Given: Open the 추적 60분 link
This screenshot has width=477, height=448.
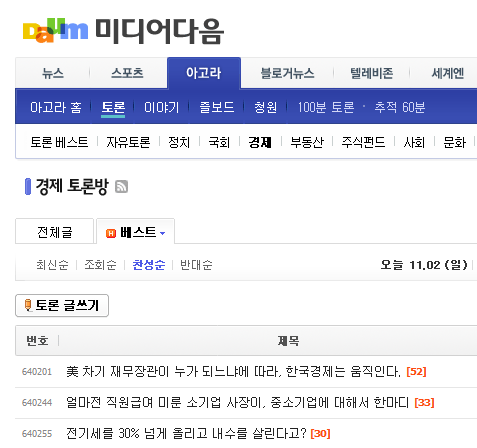Looking at the screenshot, I should [400, 107].
